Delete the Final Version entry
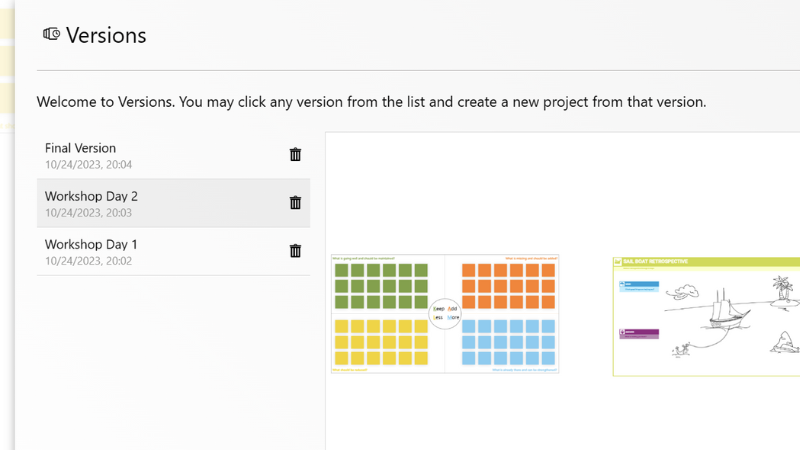This screenshot has height=450, width=800. (295, 154)
